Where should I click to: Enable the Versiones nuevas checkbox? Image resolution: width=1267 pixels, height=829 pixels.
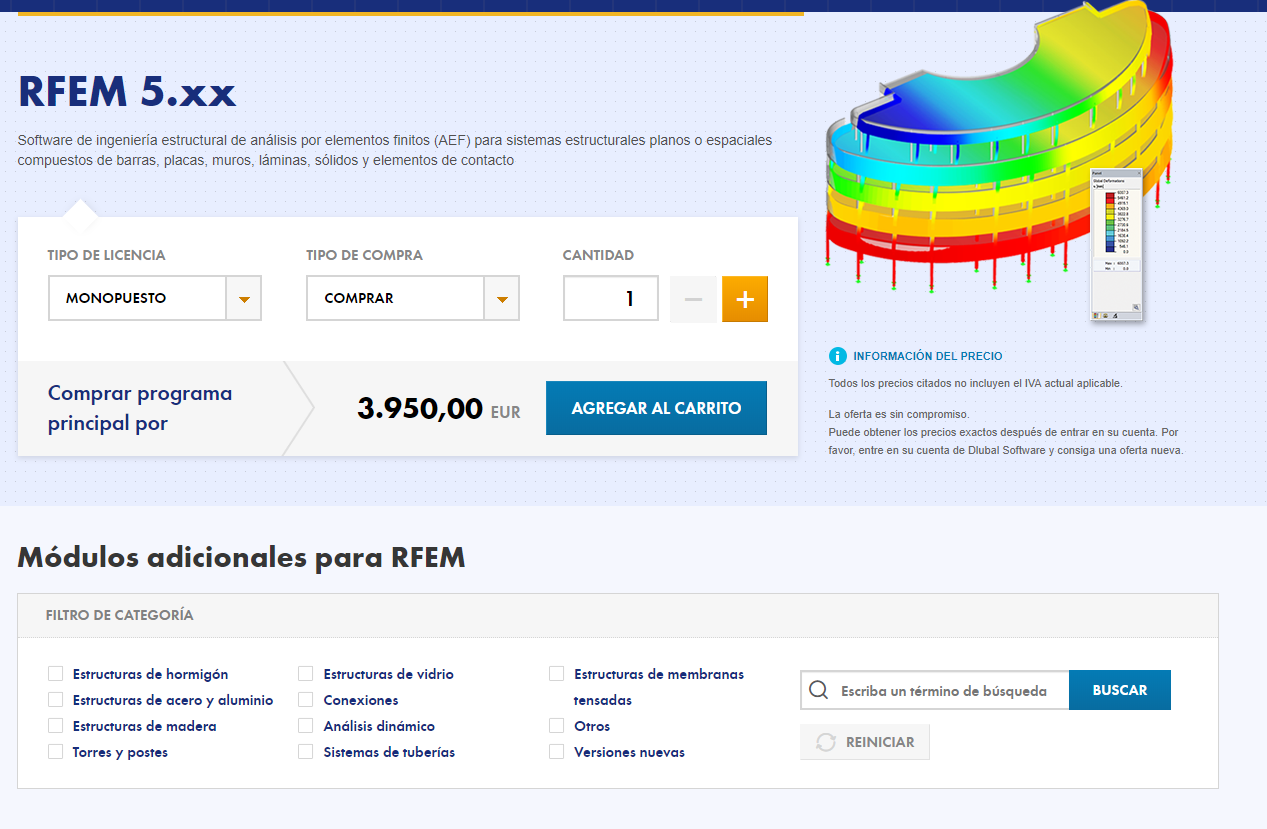coord(556,751)
